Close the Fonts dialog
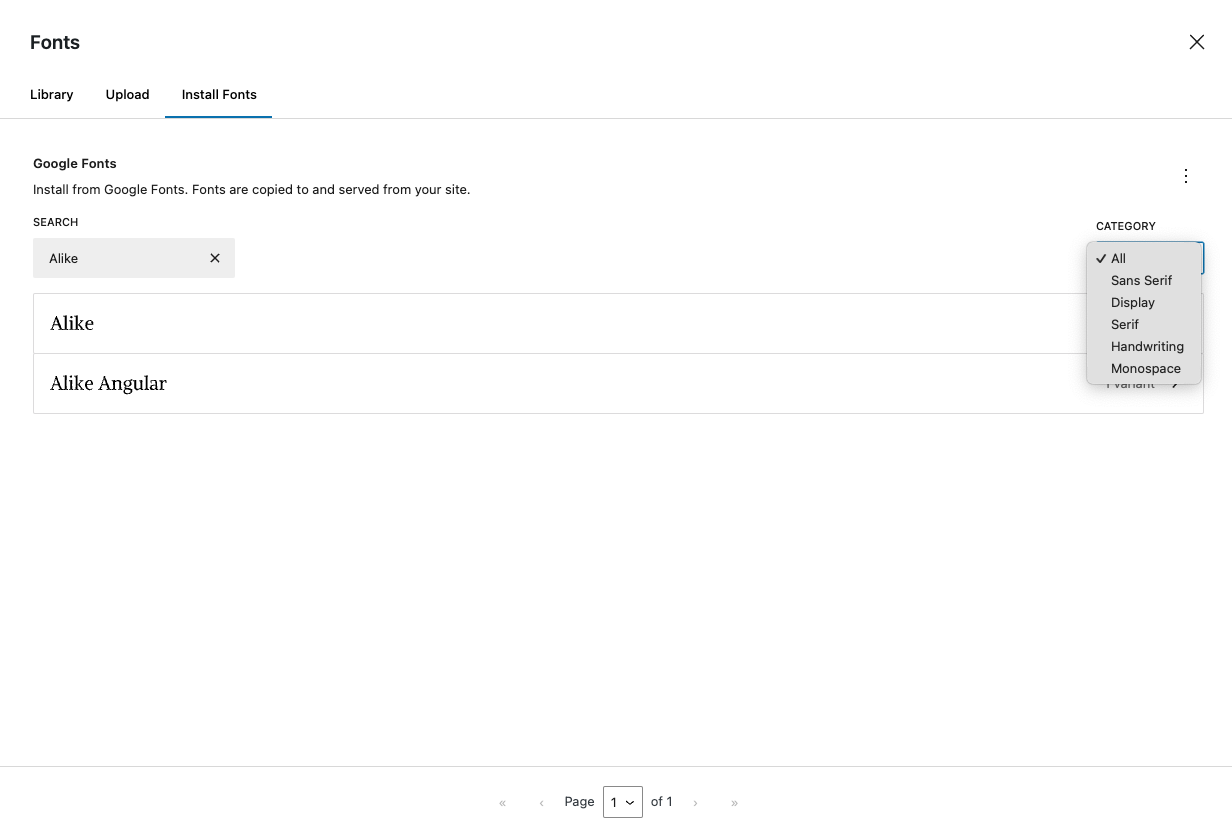Viewport: 1232px width, 834px height. pyautogui.click(x=1197, y=42)
